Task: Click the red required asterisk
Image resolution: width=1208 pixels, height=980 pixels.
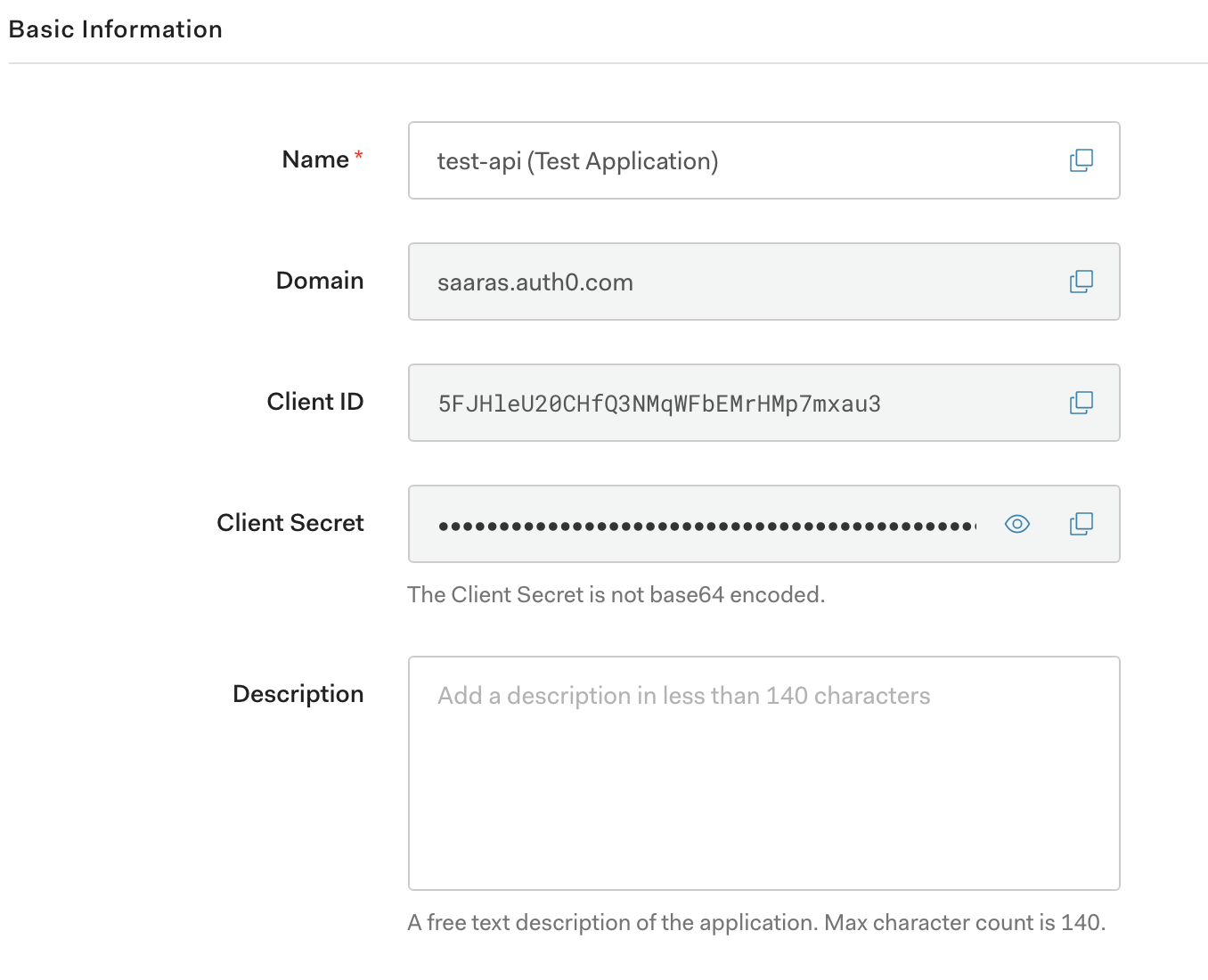Action: (x=359, y=156)
